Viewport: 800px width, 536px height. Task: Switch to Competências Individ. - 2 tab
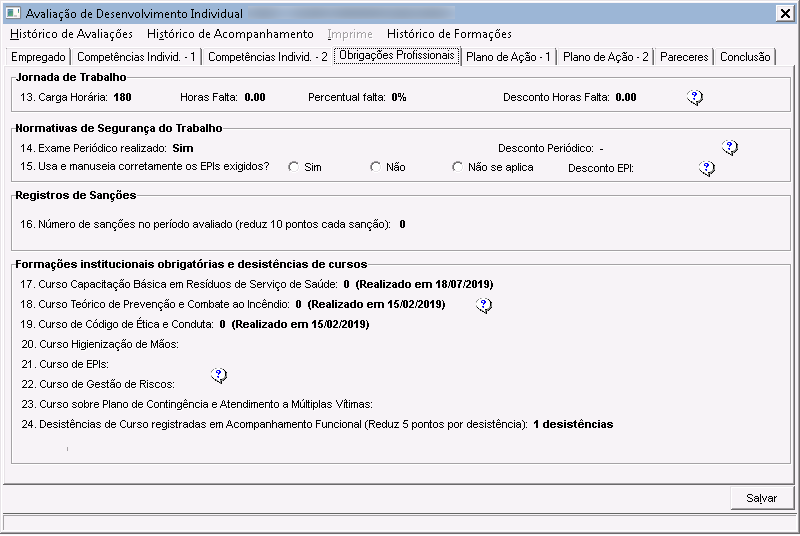[x=267, y=57]
